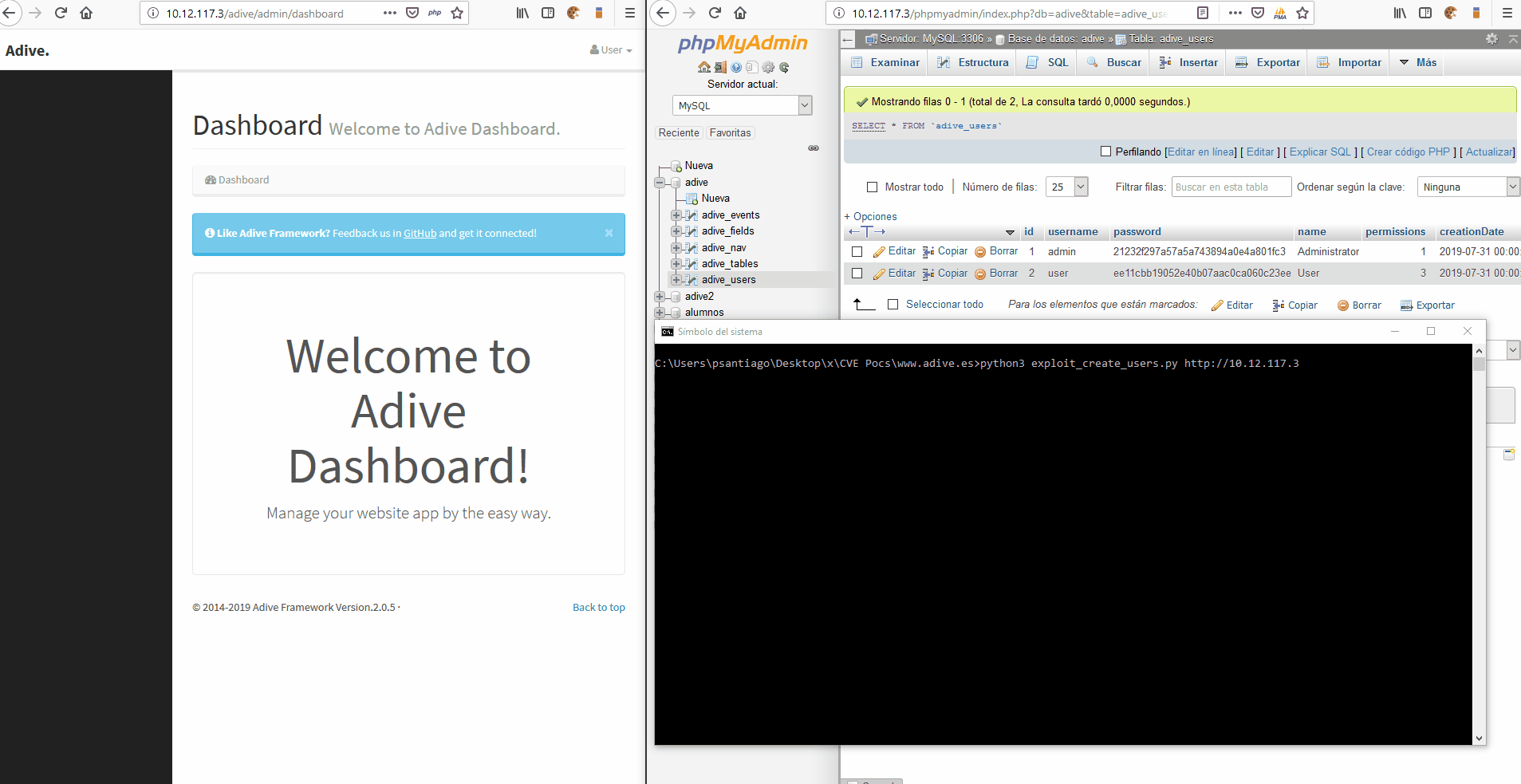The width and height of the screenshot is (1521, 784).
Task: Click the copy icon on the admin row
Action: pyautogui.click(x=928, y=251)
